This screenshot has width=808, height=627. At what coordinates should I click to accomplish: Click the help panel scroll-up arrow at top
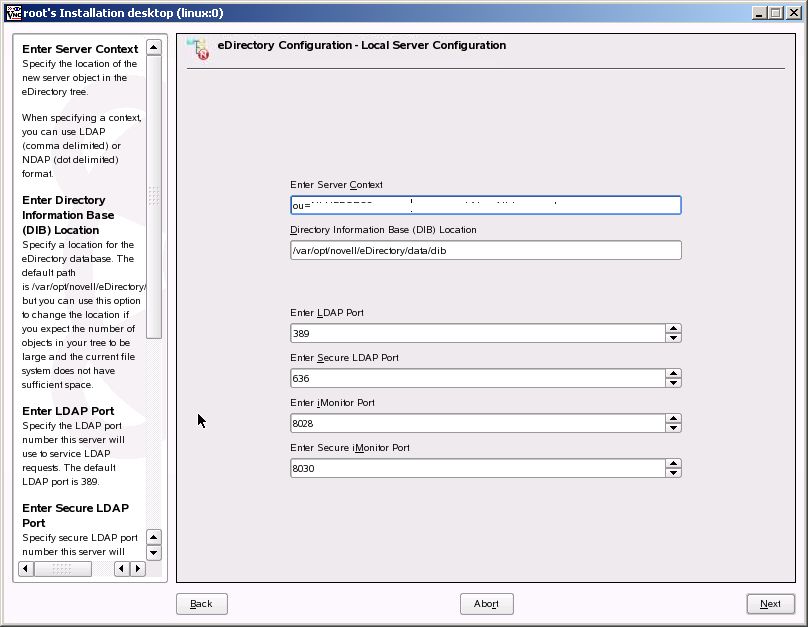154,47
